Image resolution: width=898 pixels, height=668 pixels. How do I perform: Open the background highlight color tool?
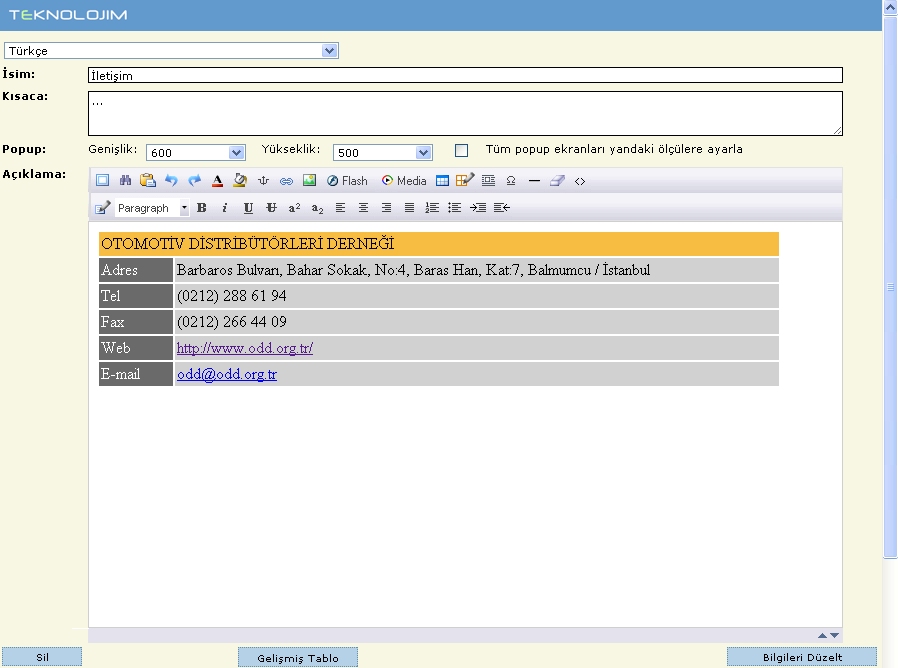(x=240, y=180)
